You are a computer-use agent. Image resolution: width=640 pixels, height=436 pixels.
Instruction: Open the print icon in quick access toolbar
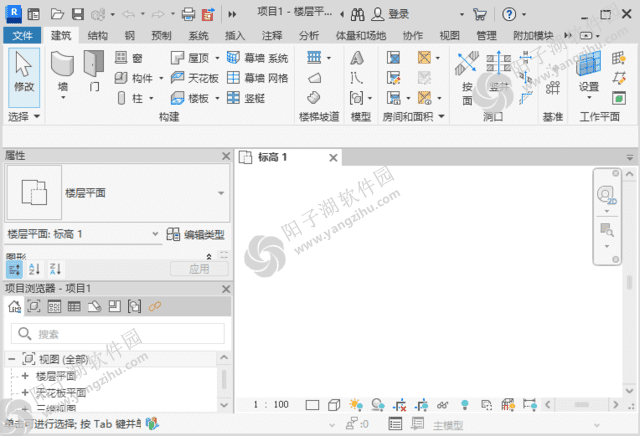tap(188, 14)
